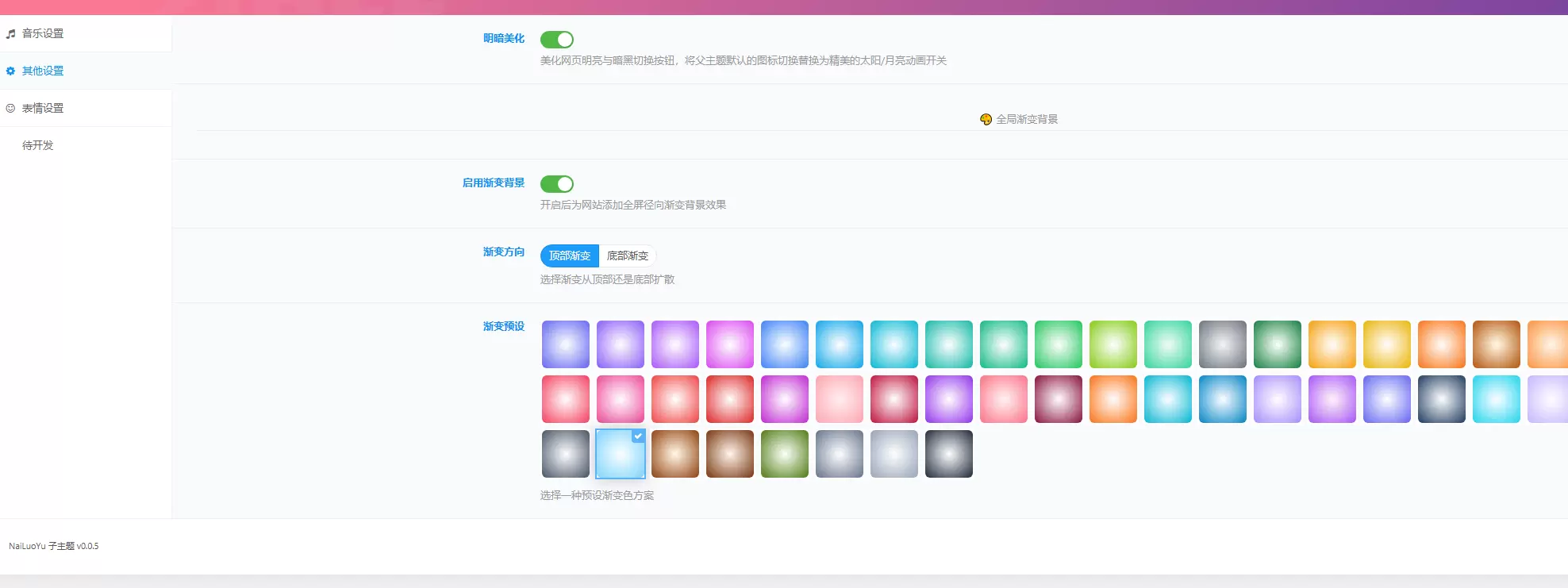Click the checkmark on the selected light blue preset

pos(638,436)
